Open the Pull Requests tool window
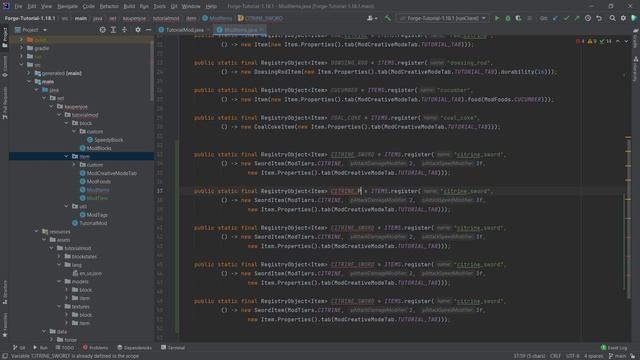The height and width of the screenshot is (360, 640). pyautogui.click(x=5, y=102)
